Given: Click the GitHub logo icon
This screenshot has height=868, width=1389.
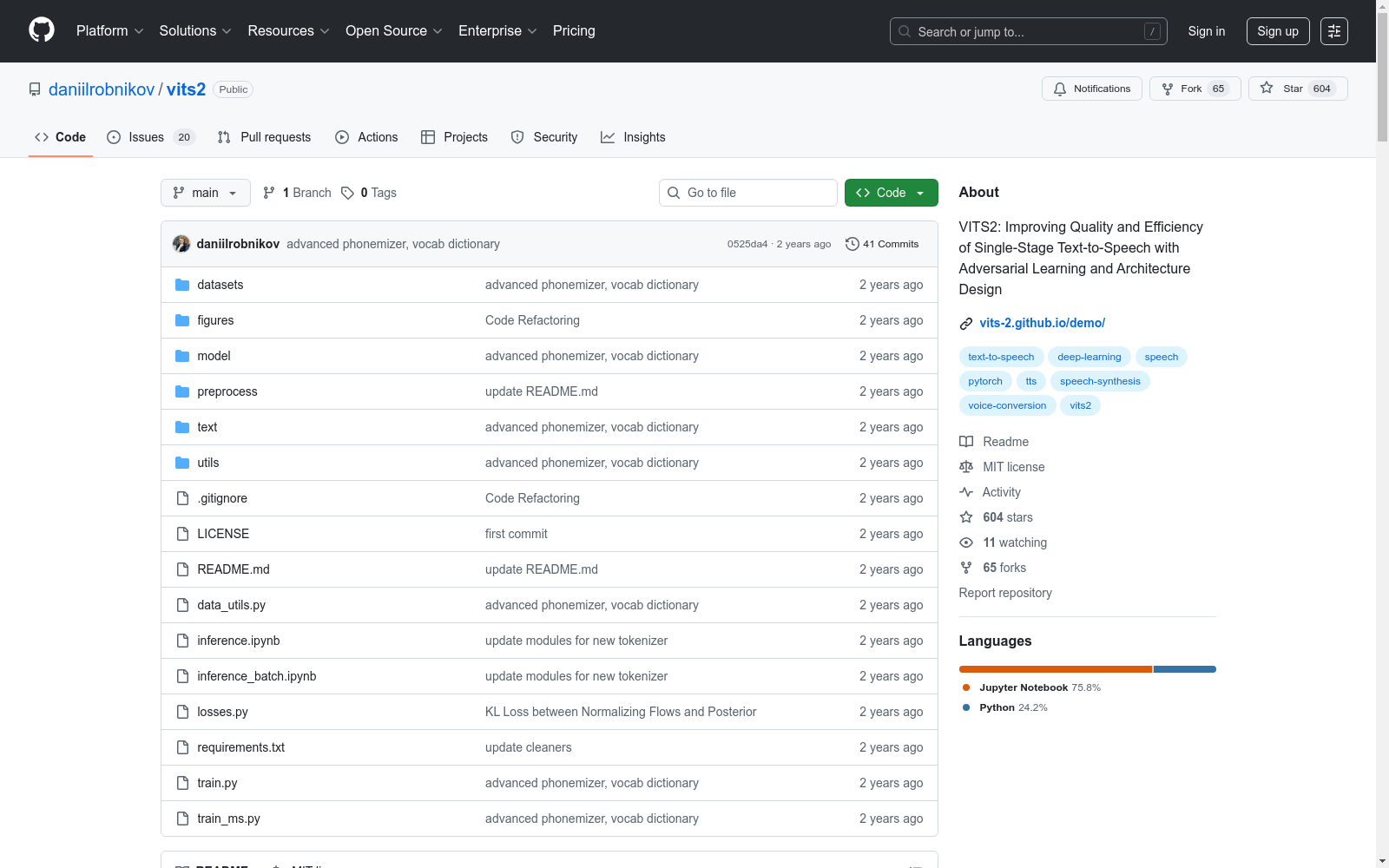Looking at the screenshot, I should tap(42, 30).
